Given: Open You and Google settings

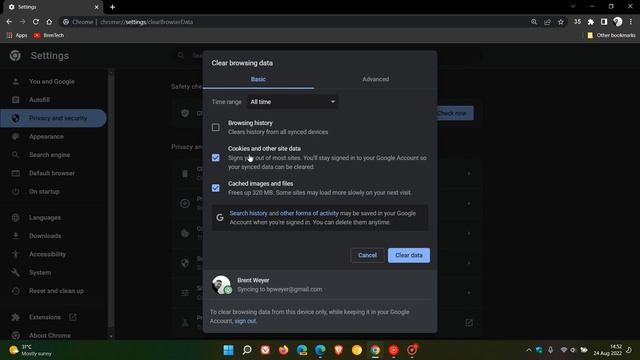Looking at the screenshot, I should (52, 82).
